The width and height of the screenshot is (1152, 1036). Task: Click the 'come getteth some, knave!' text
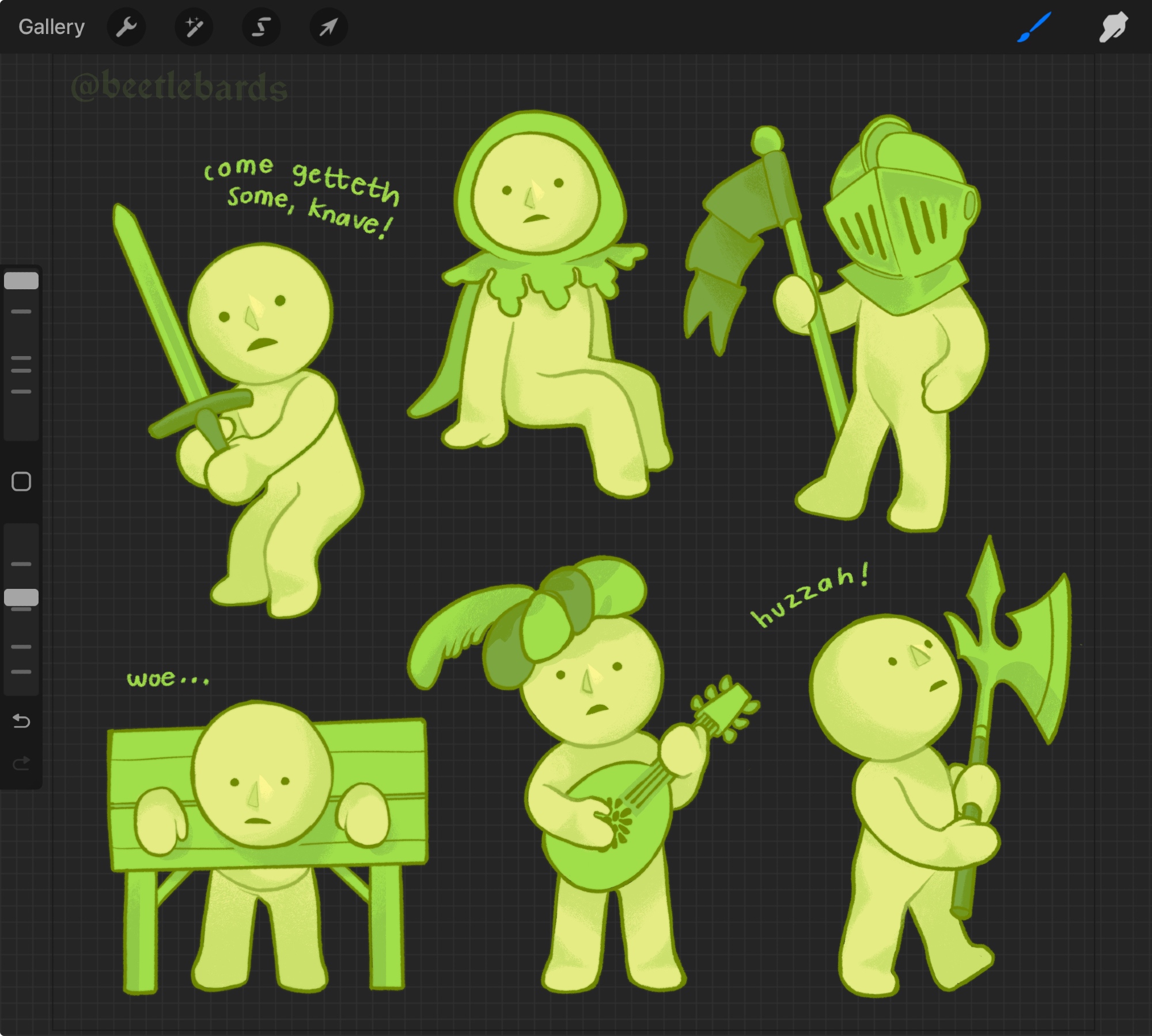click(x=302, y=196)
